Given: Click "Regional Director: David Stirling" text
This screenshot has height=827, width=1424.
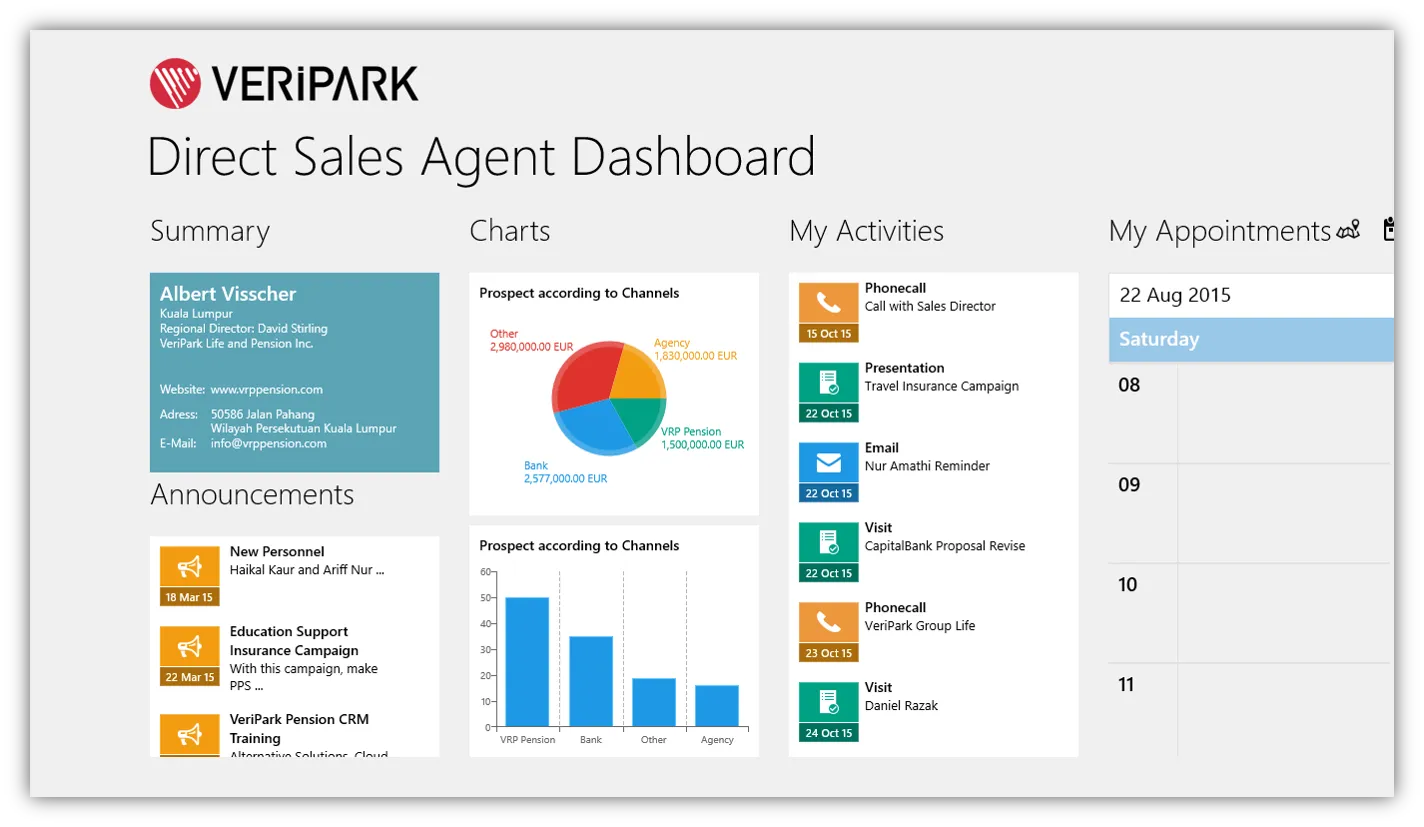Looking at the screenshot, I should coord(244,328).
